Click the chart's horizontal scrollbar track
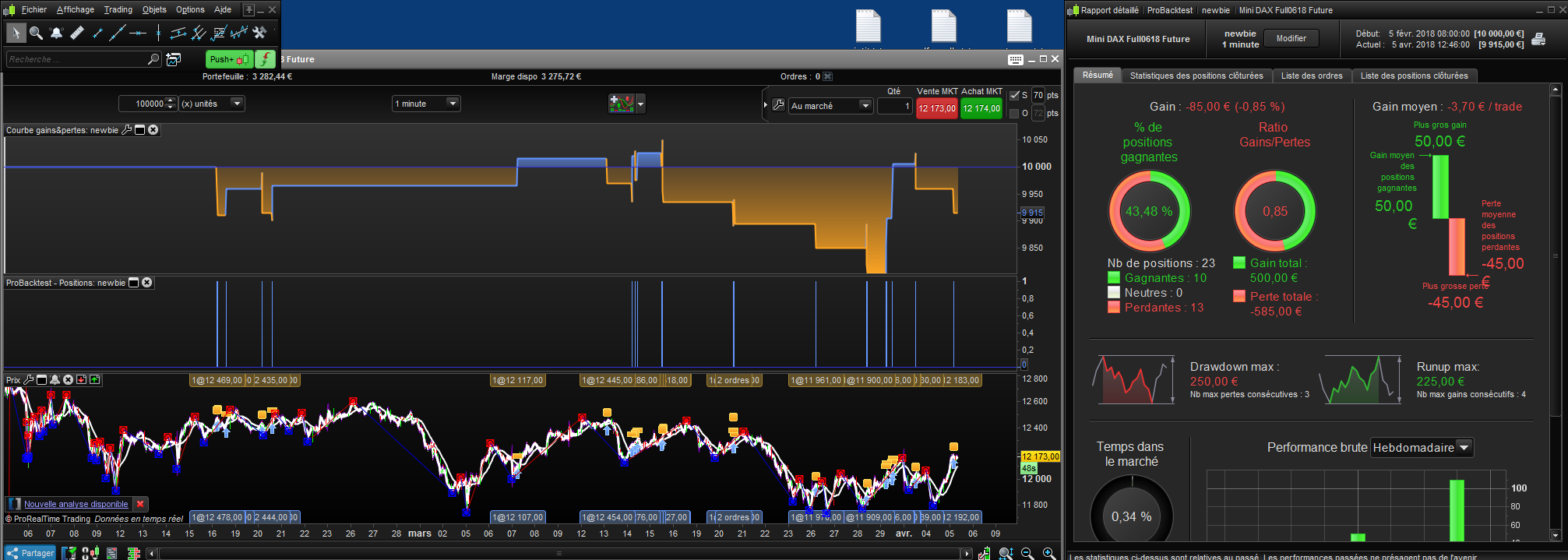1568x560 pixels. point(558,554)
